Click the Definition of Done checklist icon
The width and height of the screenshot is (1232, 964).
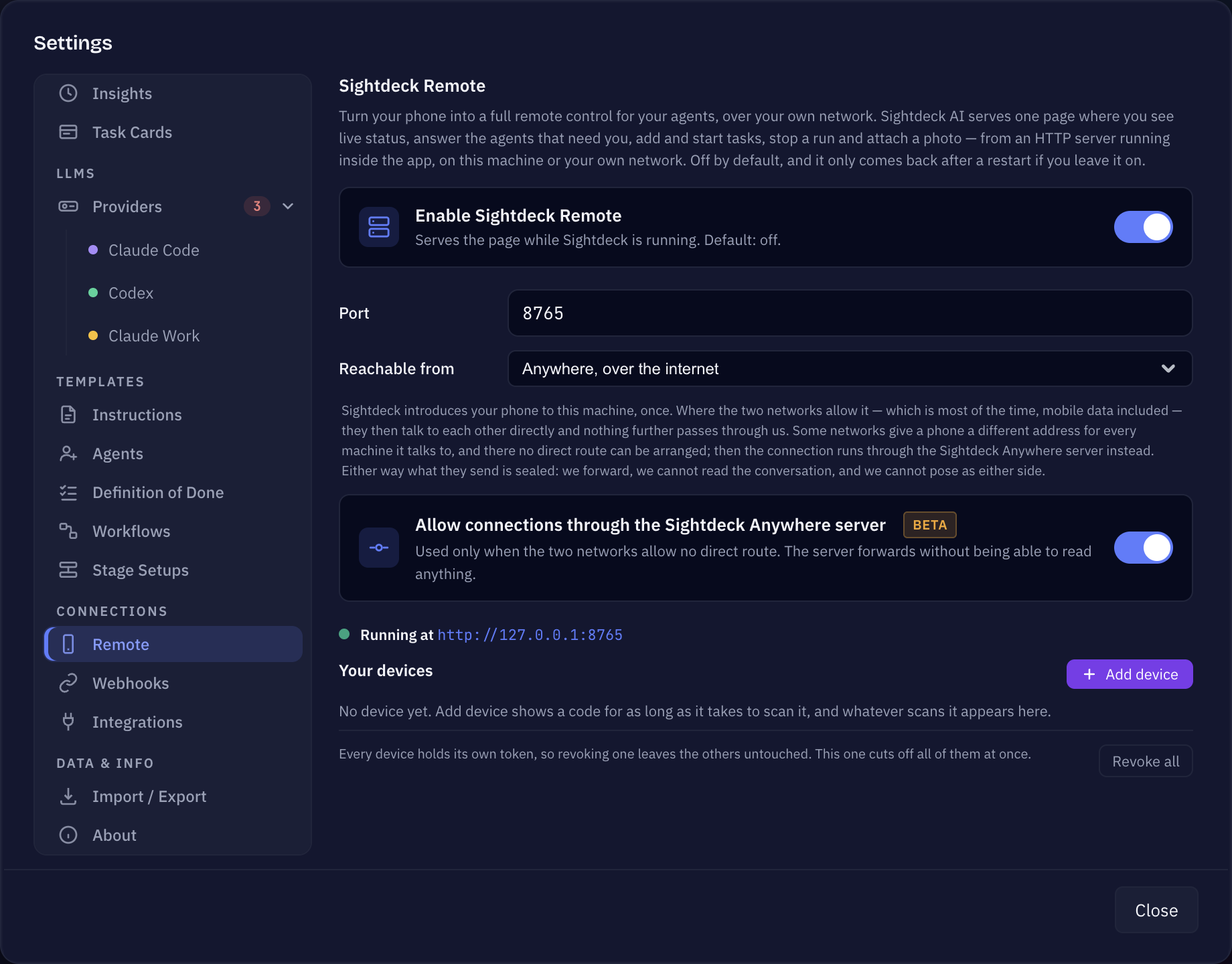tap(68, 492)
